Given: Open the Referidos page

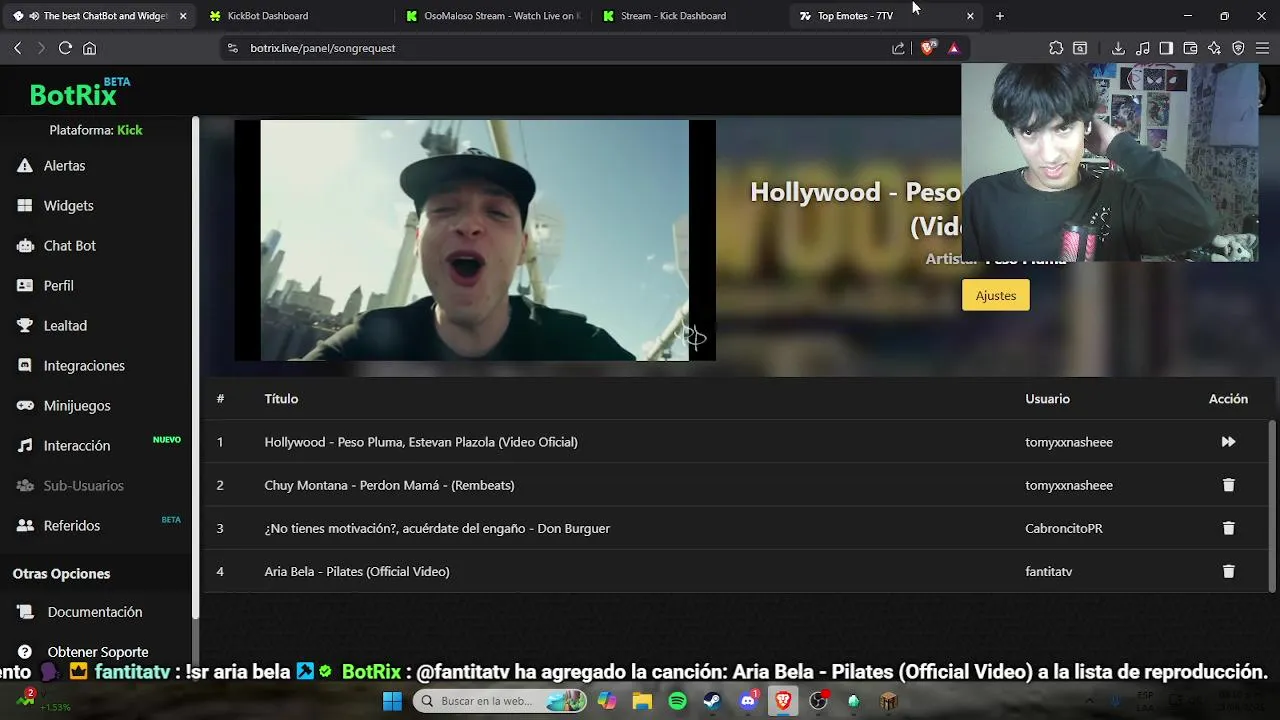Looking at the screenshot, I should (71, 526).
